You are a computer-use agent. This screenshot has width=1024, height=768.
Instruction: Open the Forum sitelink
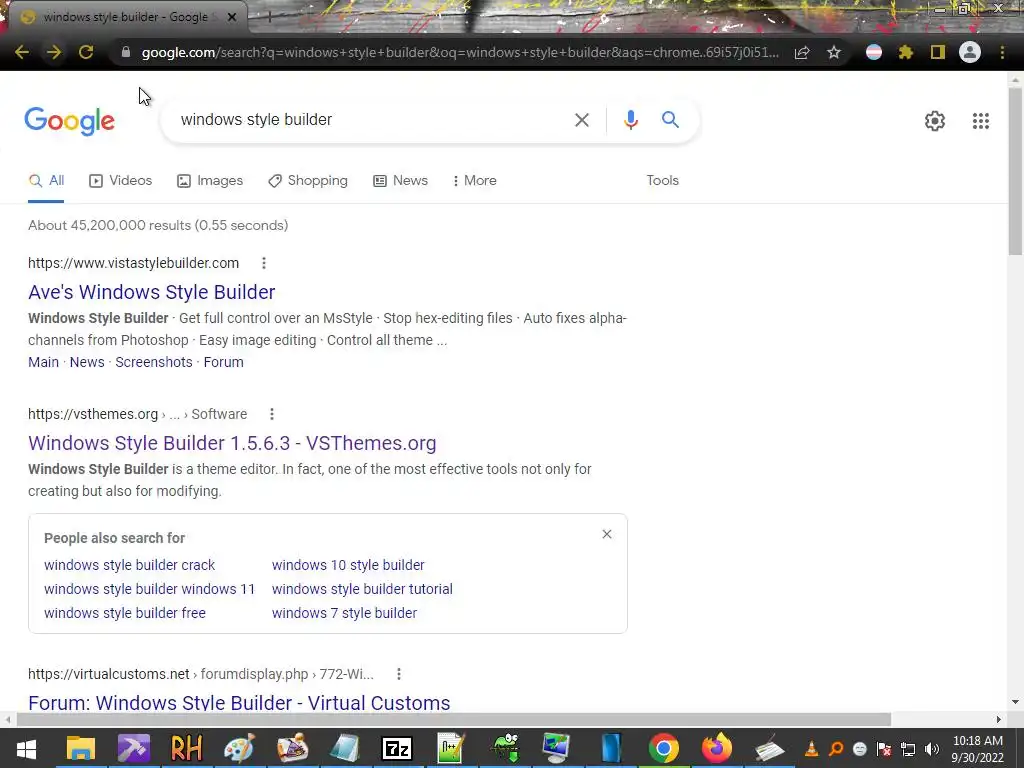coord(223,362)
